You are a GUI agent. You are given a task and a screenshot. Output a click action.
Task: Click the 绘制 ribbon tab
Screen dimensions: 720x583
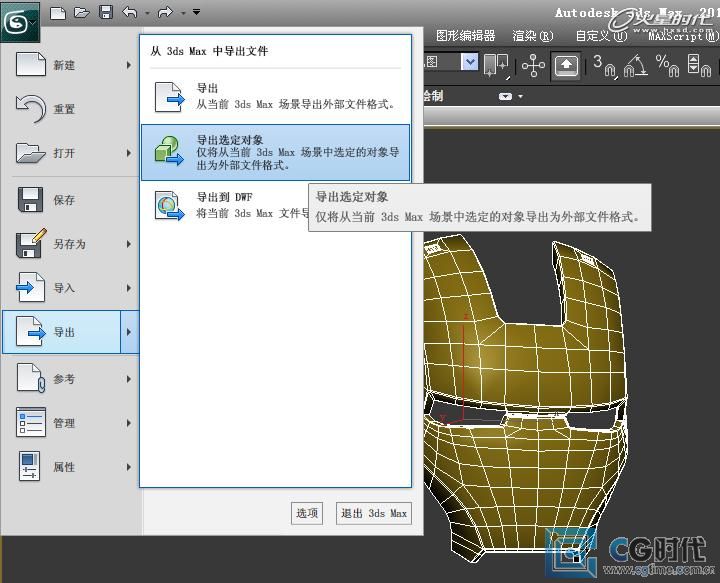[x=433, y=96]
